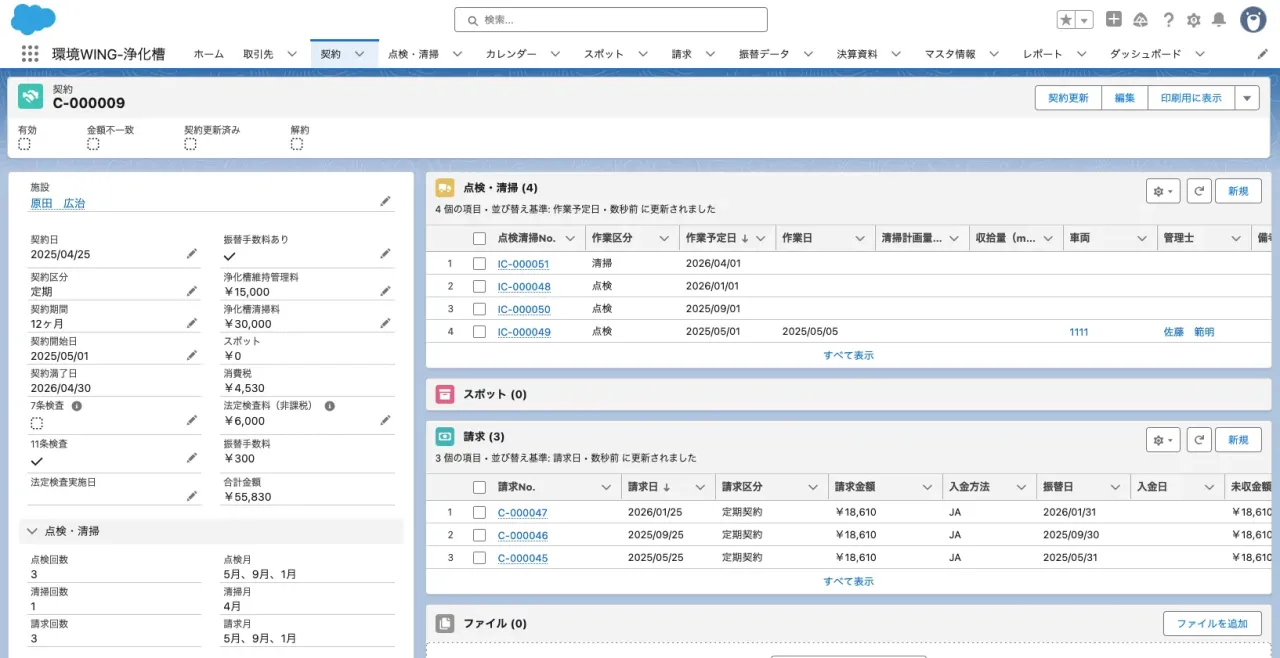This screenshot has height=658, width=1280.
Task: Open the user profile avatar
Action: click(1253, 19)
